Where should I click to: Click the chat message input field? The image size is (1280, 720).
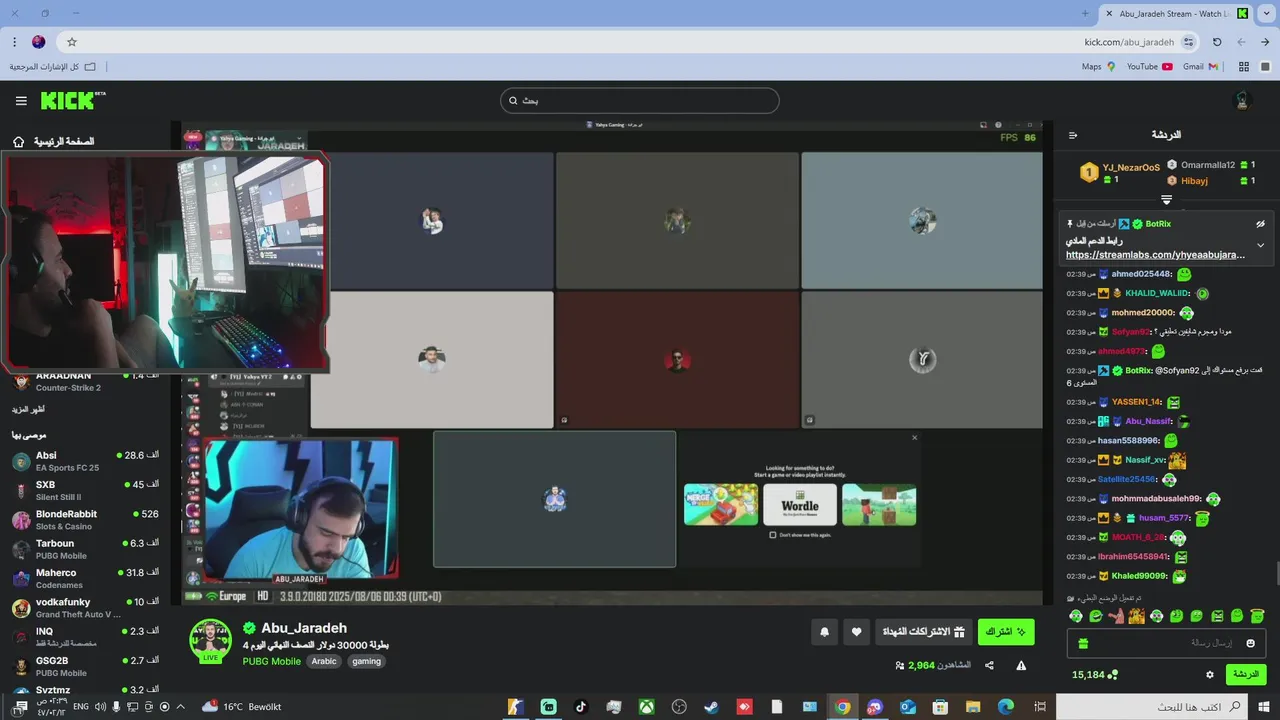[1166, 643]
